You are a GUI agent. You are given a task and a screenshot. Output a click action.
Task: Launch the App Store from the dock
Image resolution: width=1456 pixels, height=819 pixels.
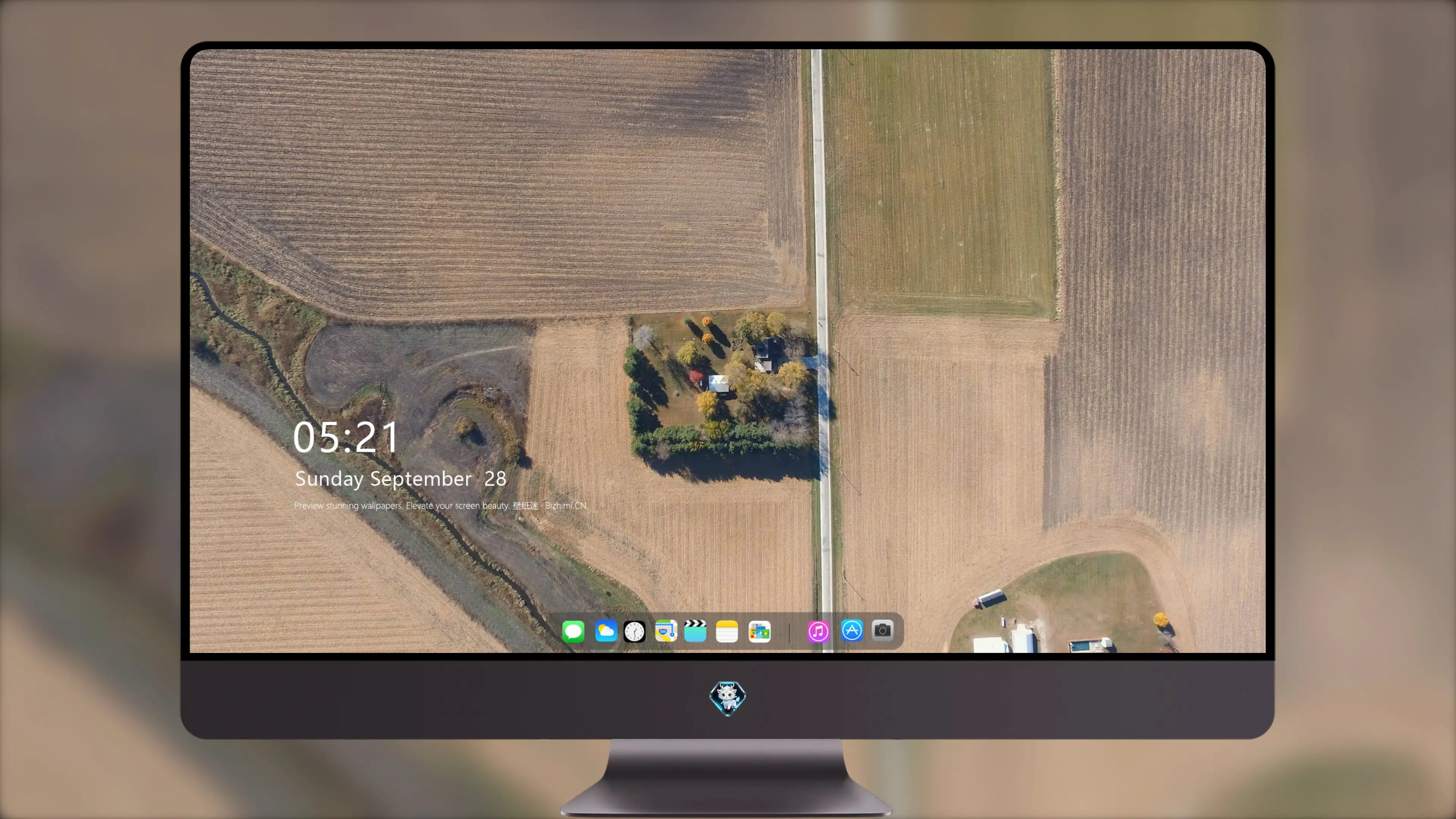click(852, 630)
